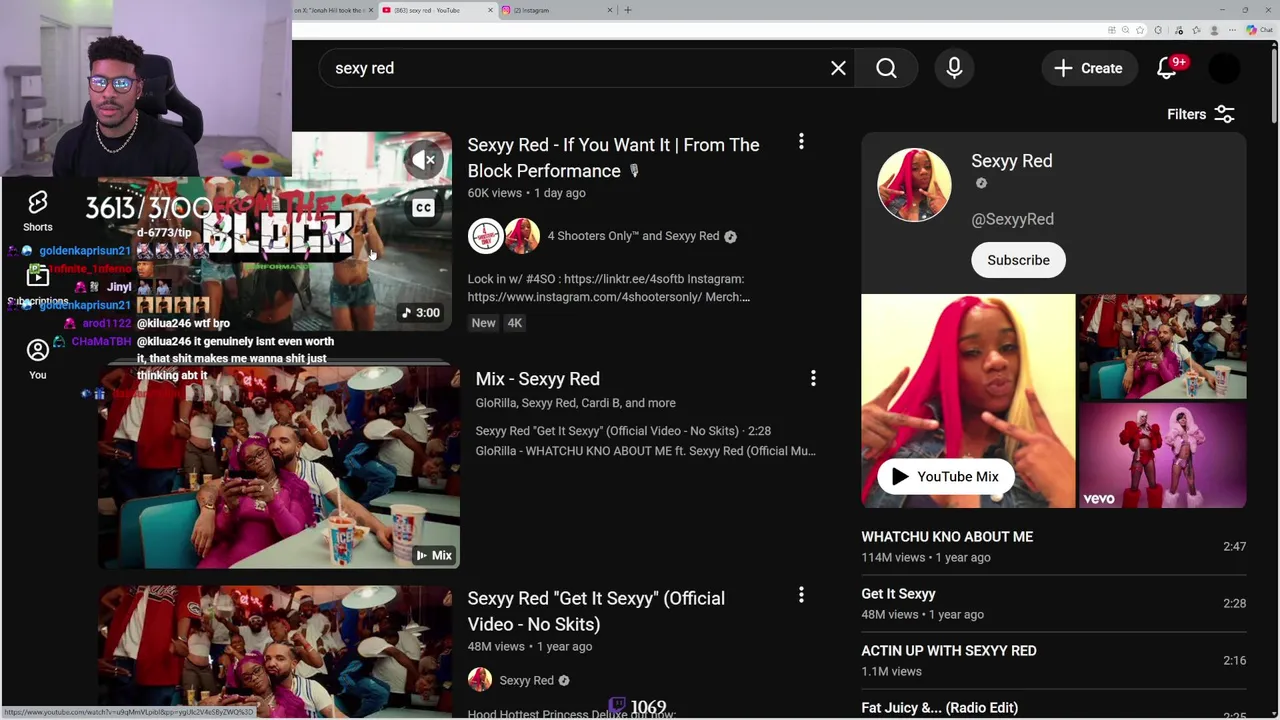The image size is (1280, 720).
Task: Open the Sexyy Red channel name in the side panel
Action: (1011, 161)
